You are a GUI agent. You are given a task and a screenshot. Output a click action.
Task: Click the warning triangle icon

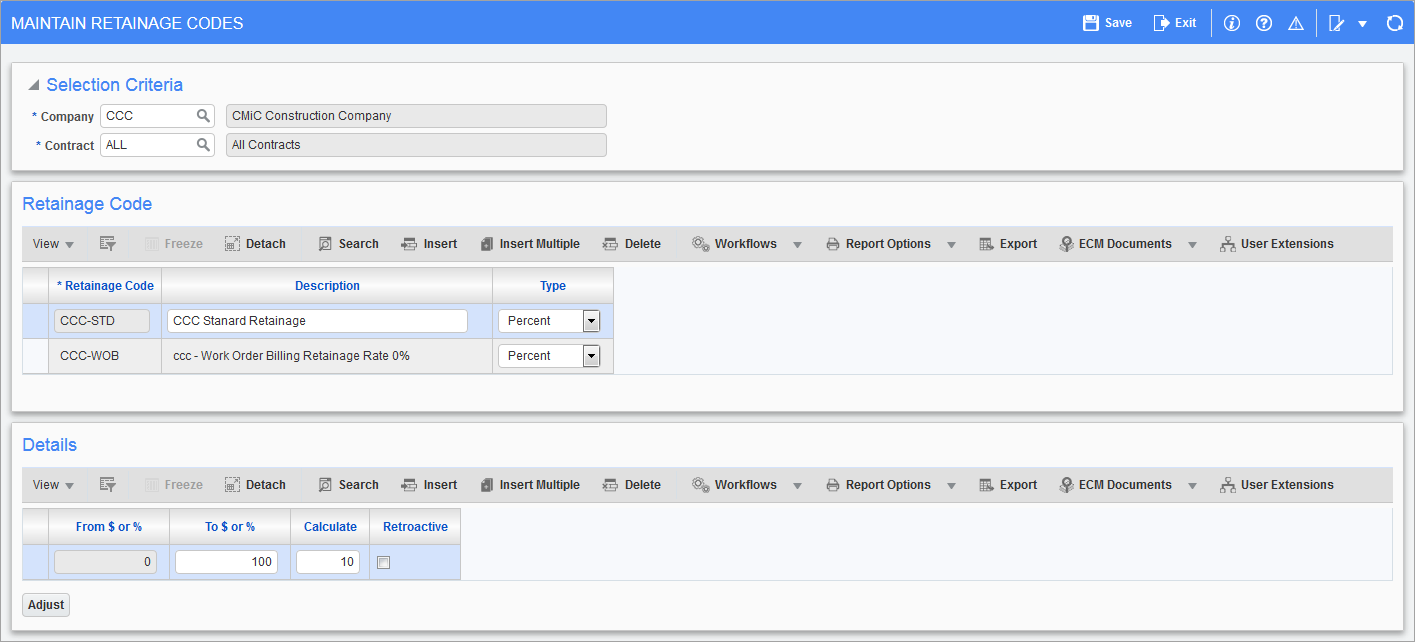[x=1296, y=23]
